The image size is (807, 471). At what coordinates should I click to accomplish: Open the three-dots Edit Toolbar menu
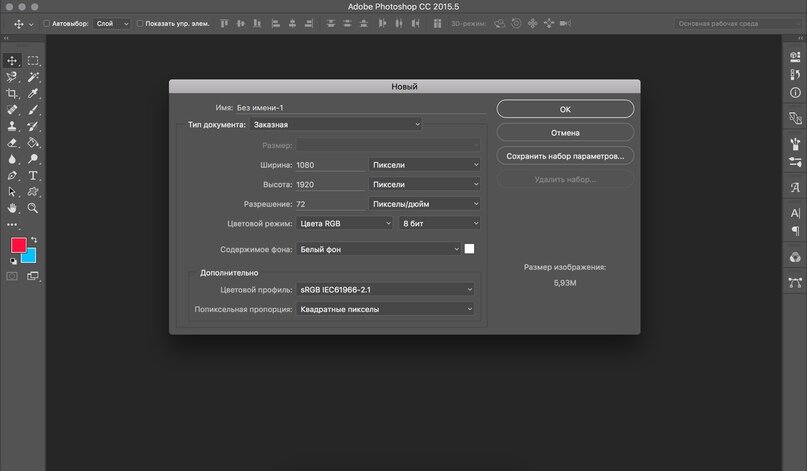[x=12, y=225]
